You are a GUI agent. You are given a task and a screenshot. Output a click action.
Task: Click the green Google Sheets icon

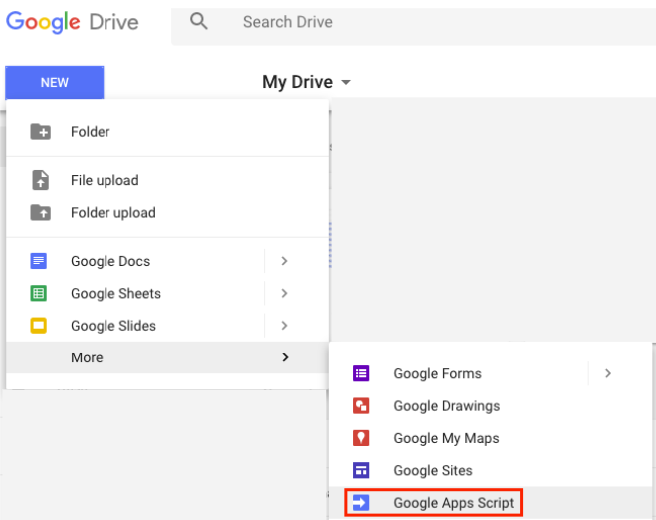(x=38, y=293)
